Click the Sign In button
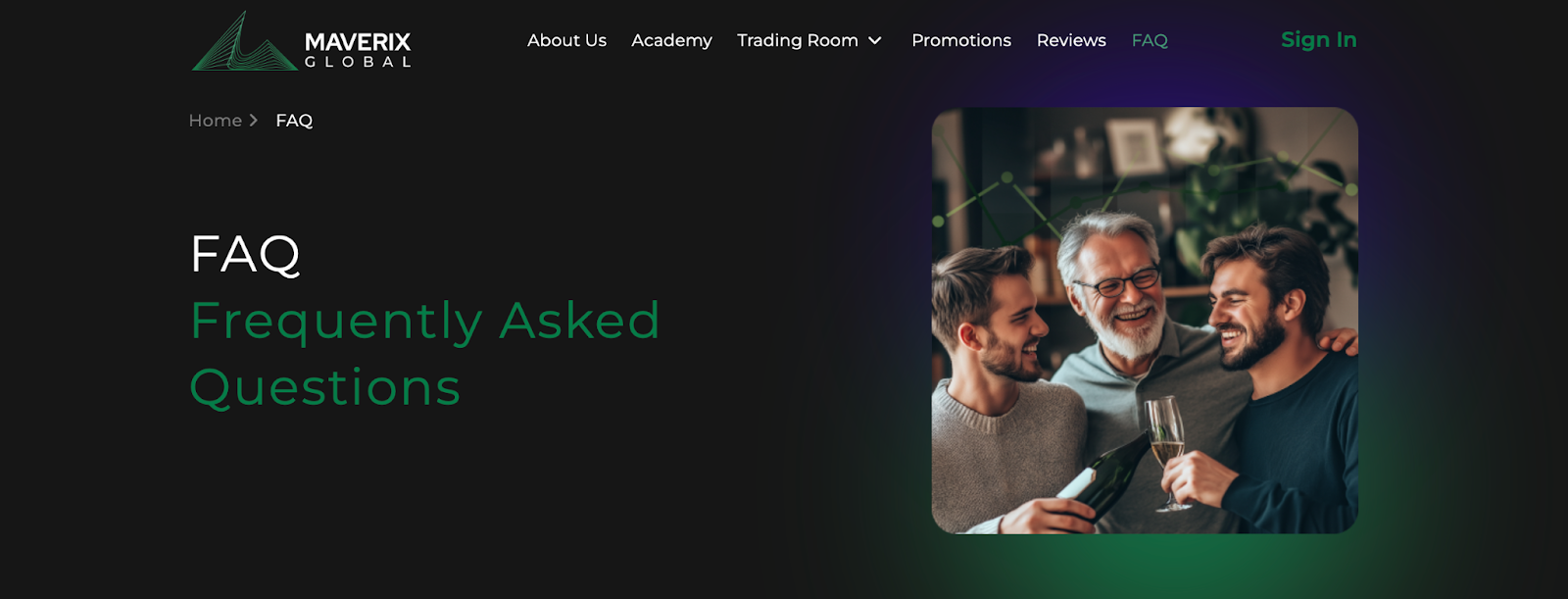 point(1319,40)
